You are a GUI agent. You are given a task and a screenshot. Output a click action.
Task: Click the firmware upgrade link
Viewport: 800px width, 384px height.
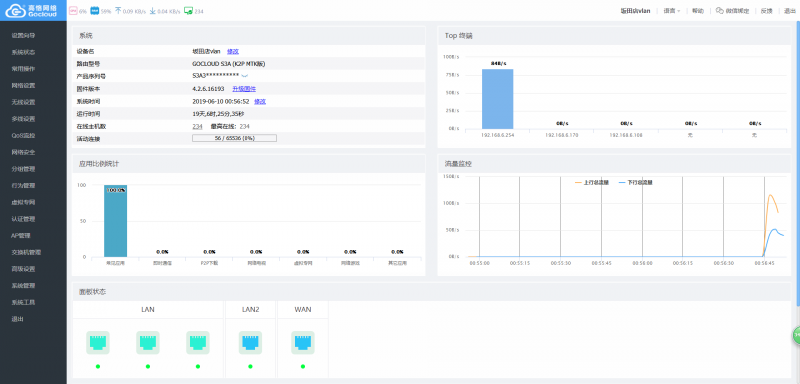pos(244,89)
